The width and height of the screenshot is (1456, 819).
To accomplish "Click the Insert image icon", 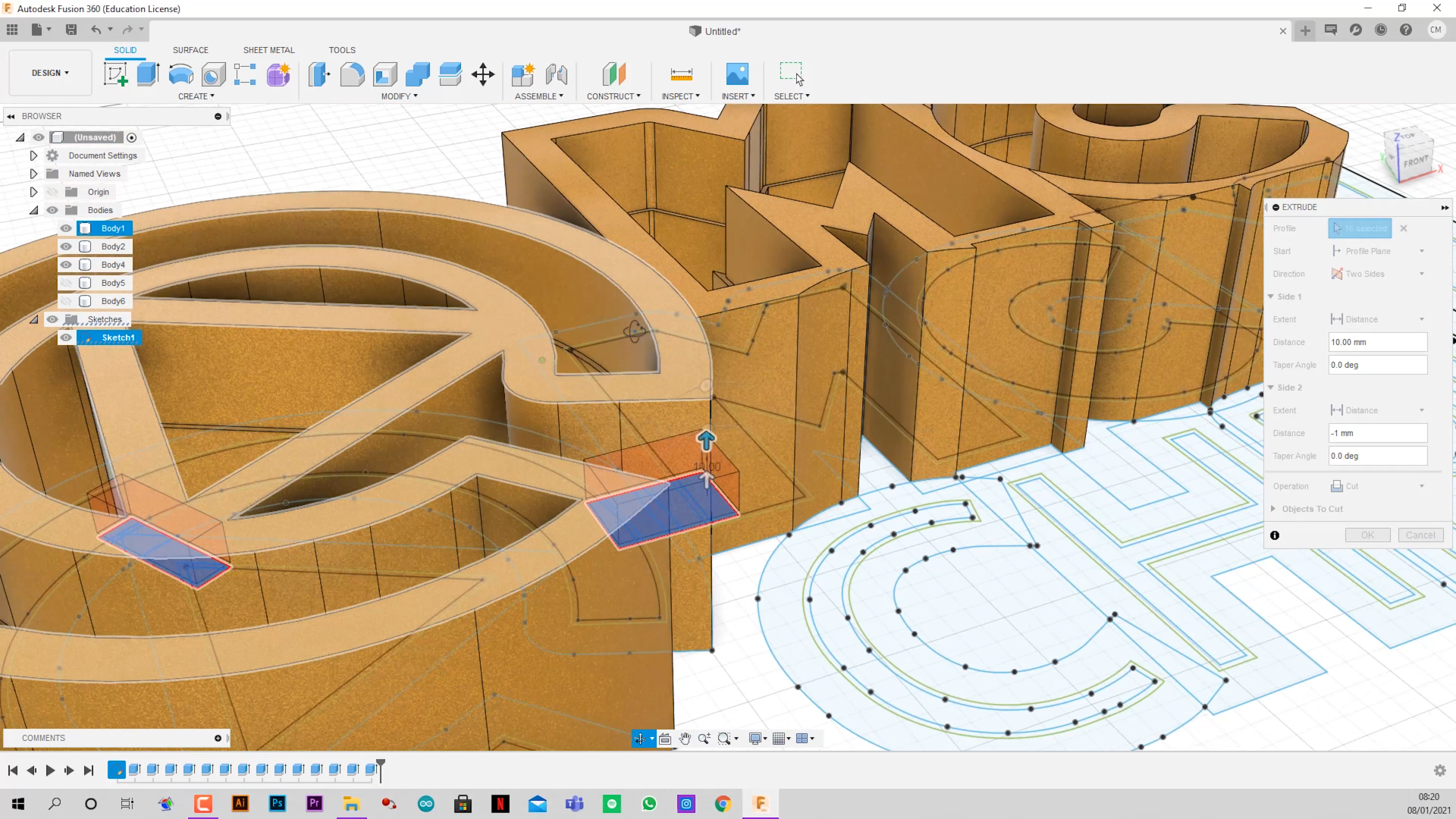I will 736,74.
